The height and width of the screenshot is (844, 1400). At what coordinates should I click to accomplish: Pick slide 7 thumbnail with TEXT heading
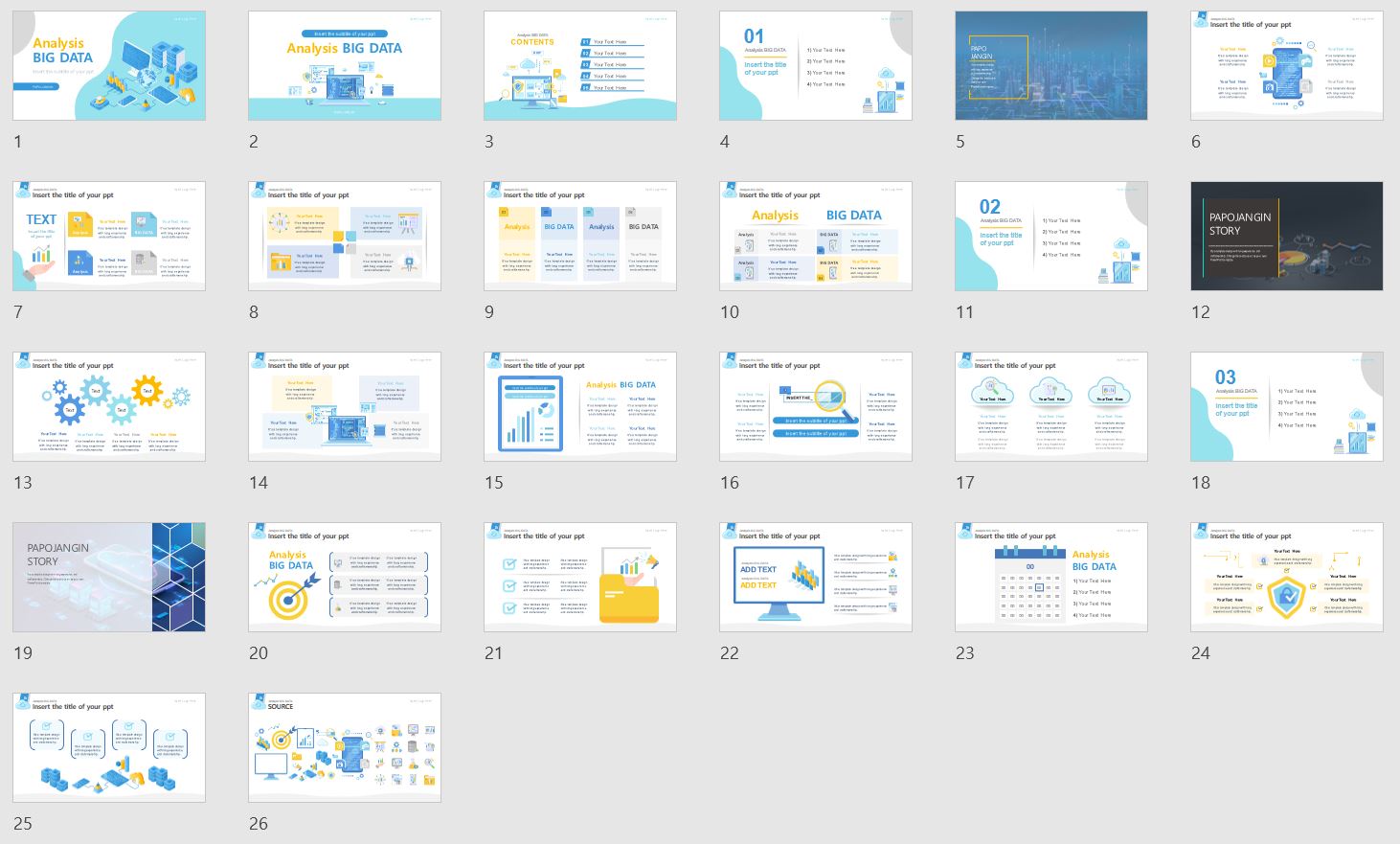click(109, 236)
